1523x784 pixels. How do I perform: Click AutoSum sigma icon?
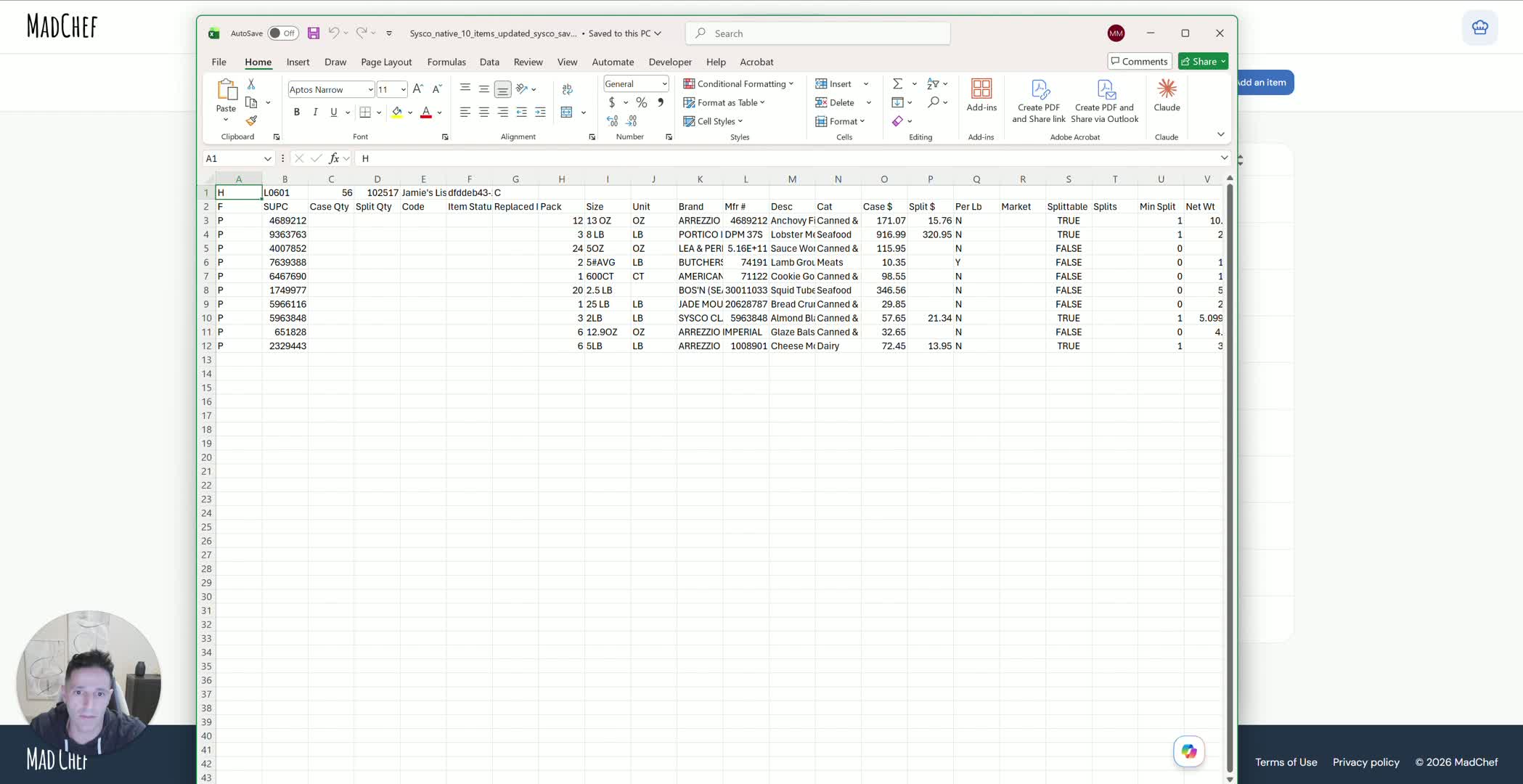pos(897,83)
